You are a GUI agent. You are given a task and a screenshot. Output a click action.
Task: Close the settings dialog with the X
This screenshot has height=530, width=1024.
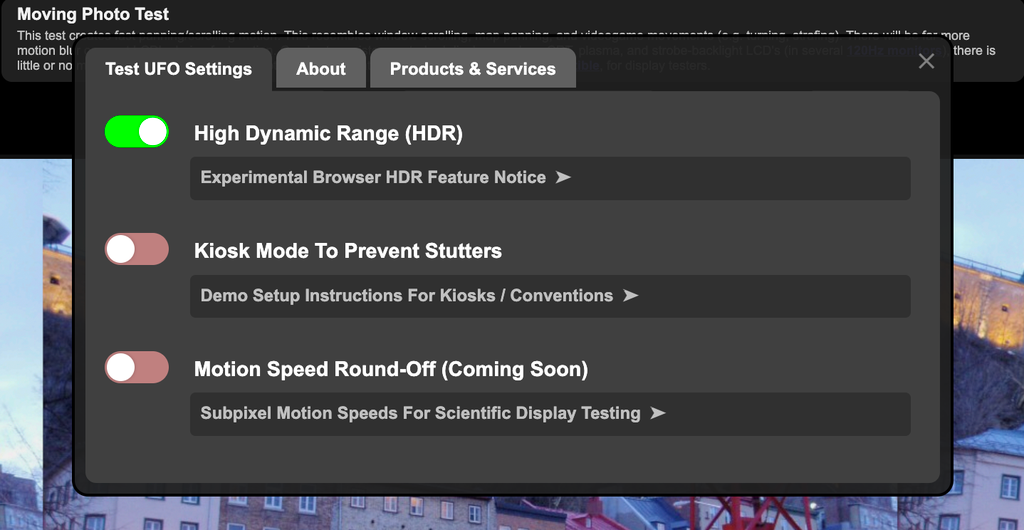tap(926, 61)
